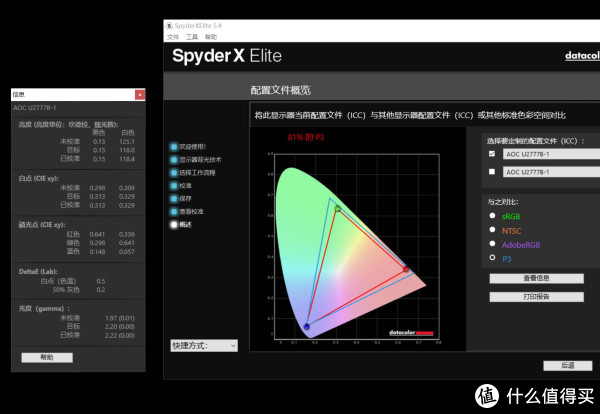The height and width of the screenshot is (414, 600).
Task: Click the target white brightness value 118.0
Action: click(127, 150)
